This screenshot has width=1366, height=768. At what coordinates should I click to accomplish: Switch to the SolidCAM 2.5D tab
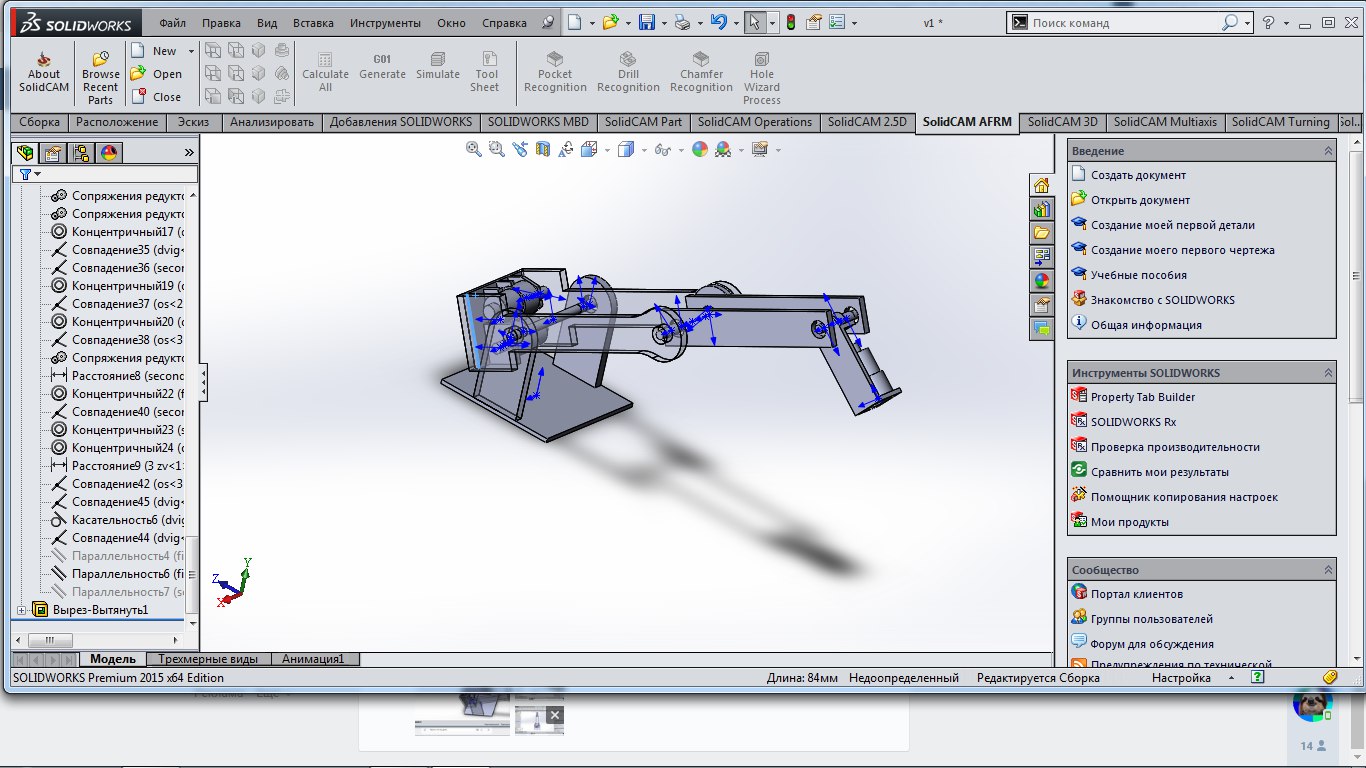pos(867,122)
